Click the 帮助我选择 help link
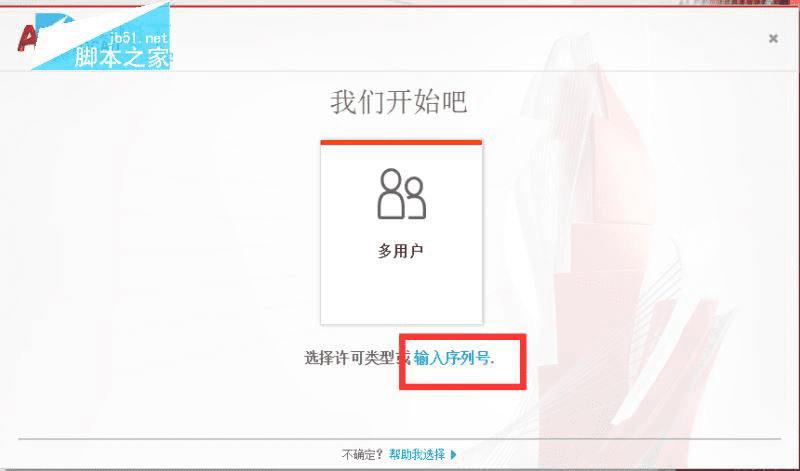This screenshot has height=471, width=800. [417, 454]
